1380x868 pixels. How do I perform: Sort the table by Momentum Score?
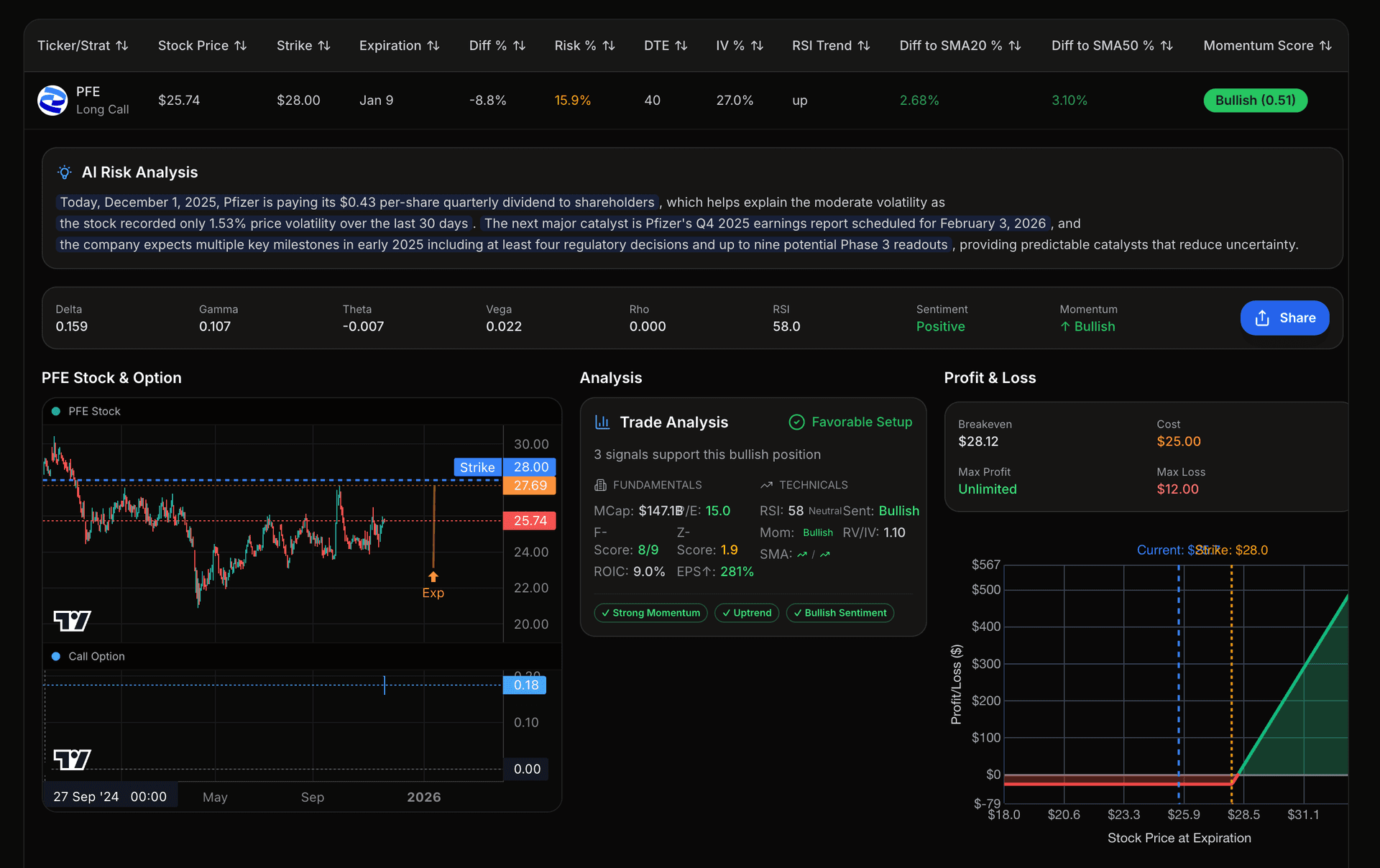pyautogui.click(x=1267, y=45)
